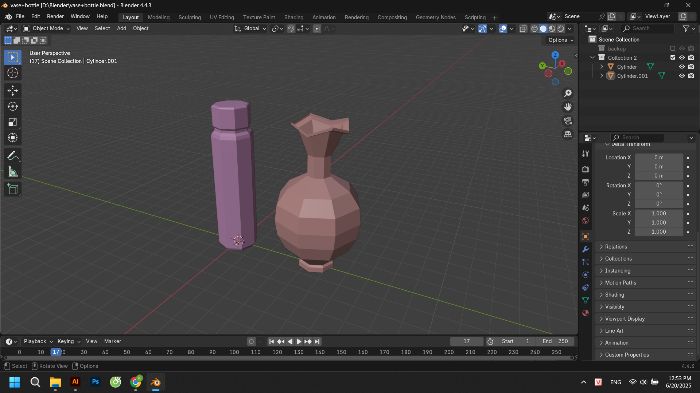
Task: Hide Collection 2 with eye icon
Action: [x=682, y=58]
